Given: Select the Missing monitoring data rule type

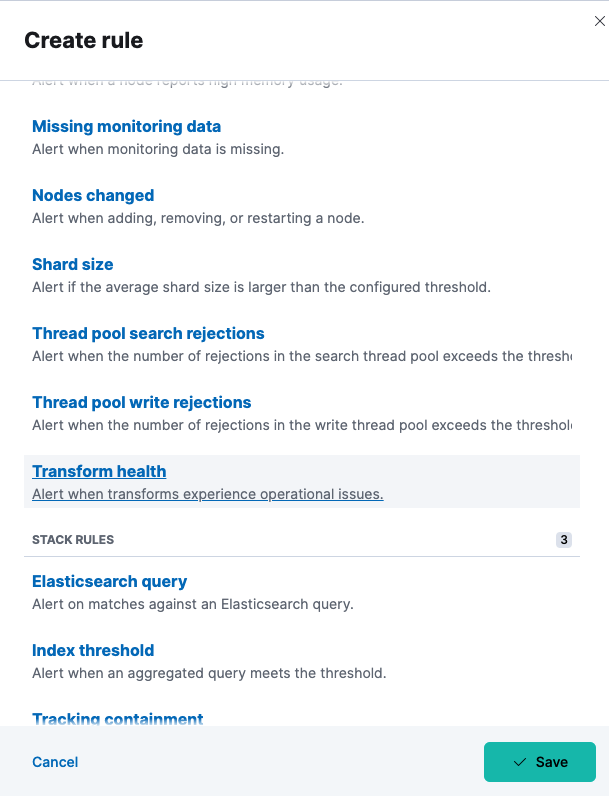Looking at the screenshot, I should click(x=126, y=127).
